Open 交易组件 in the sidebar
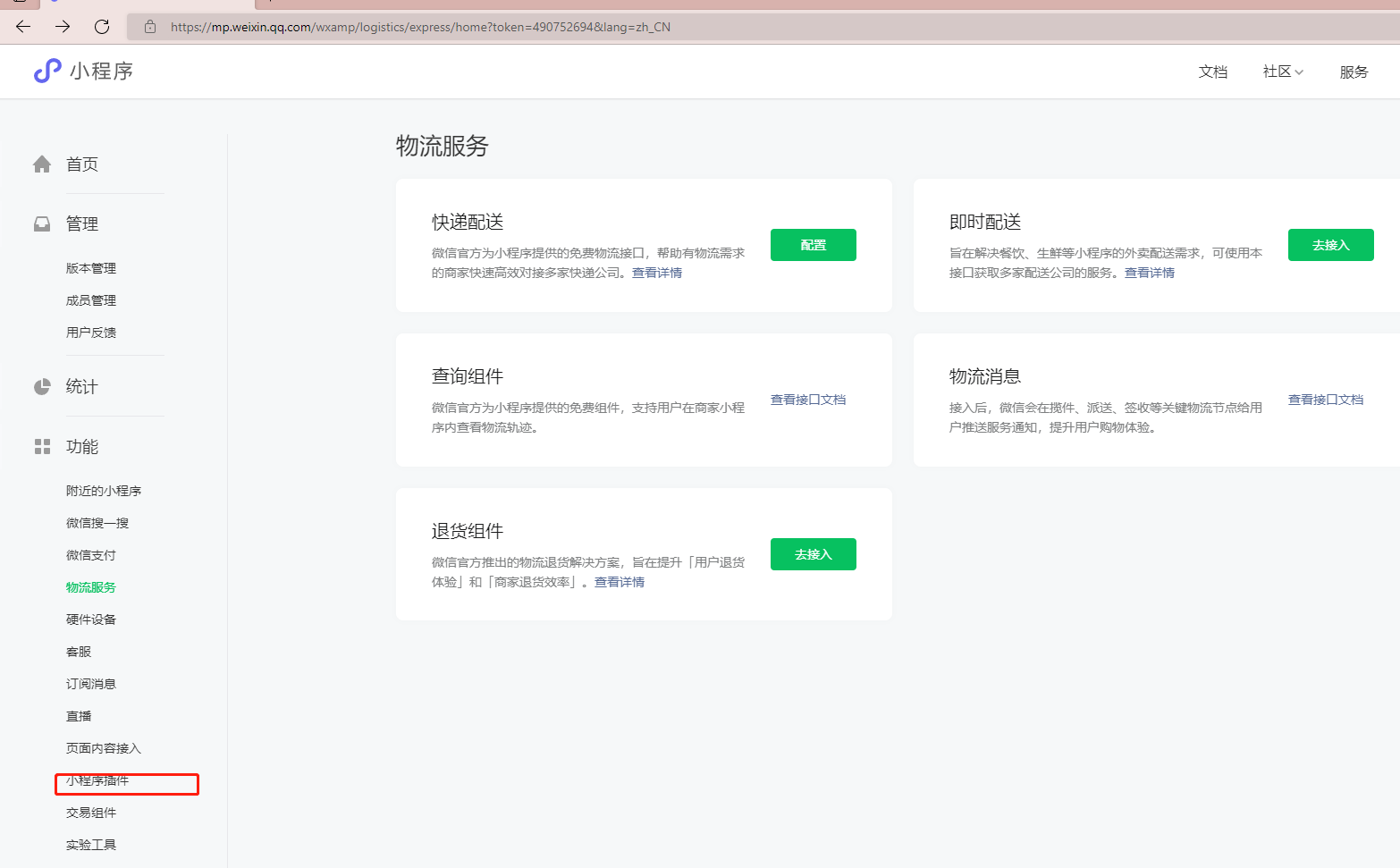Screen dimensions: 1400x868 pos(91,813)
